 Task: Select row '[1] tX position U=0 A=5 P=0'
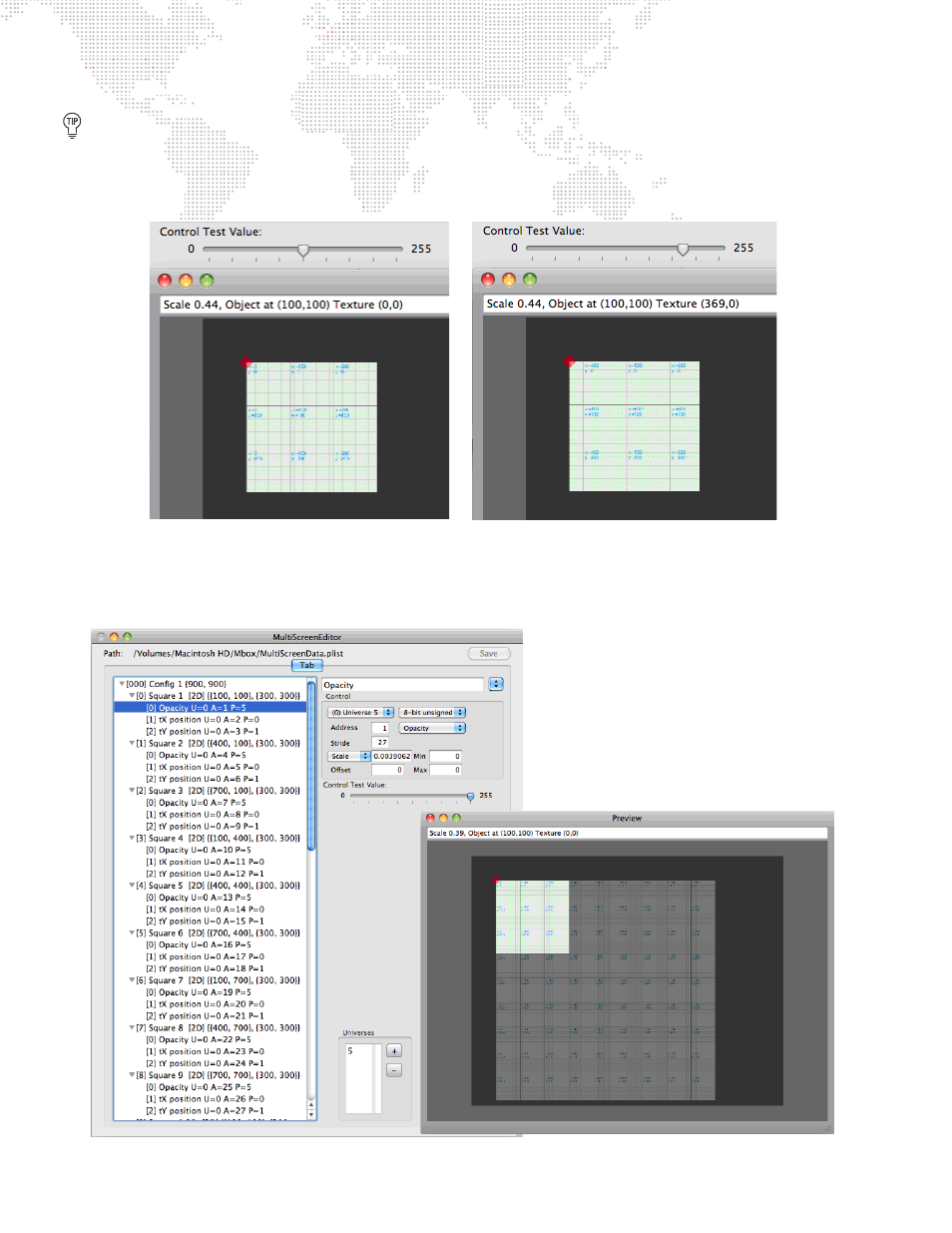211,767
